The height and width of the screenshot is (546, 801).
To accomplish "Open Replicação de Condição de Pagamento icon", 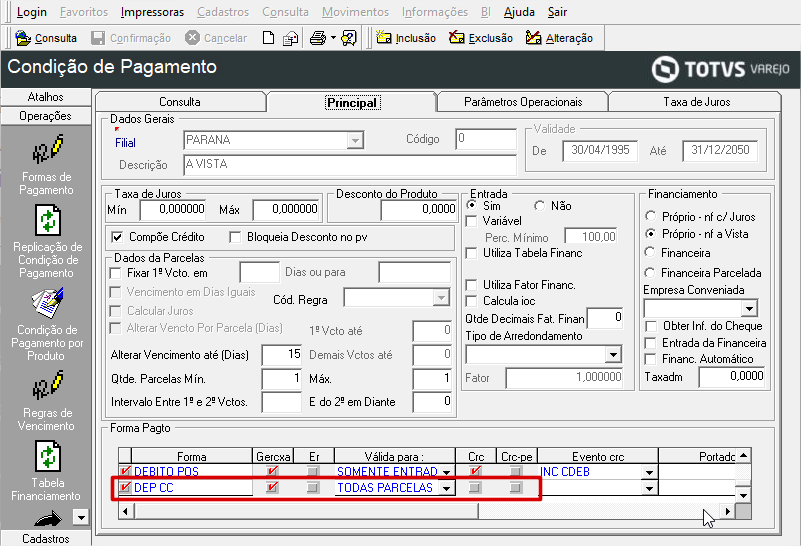I will click(48, 221).
